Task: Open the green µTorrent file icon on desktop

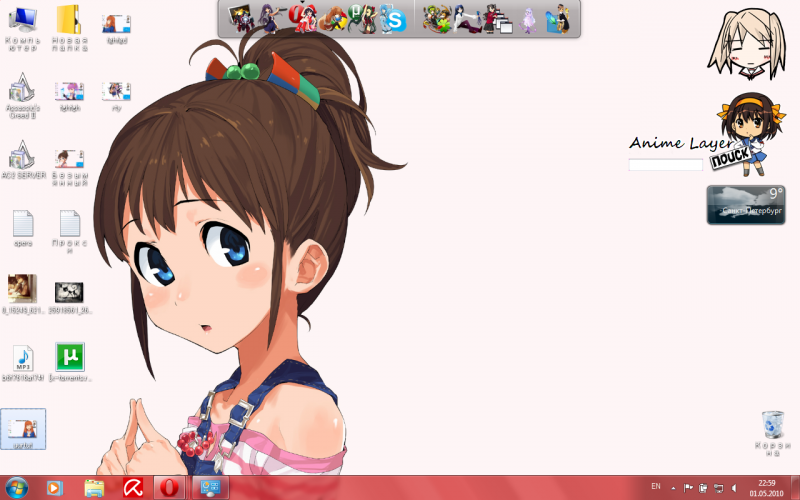Action: [70, 362]
